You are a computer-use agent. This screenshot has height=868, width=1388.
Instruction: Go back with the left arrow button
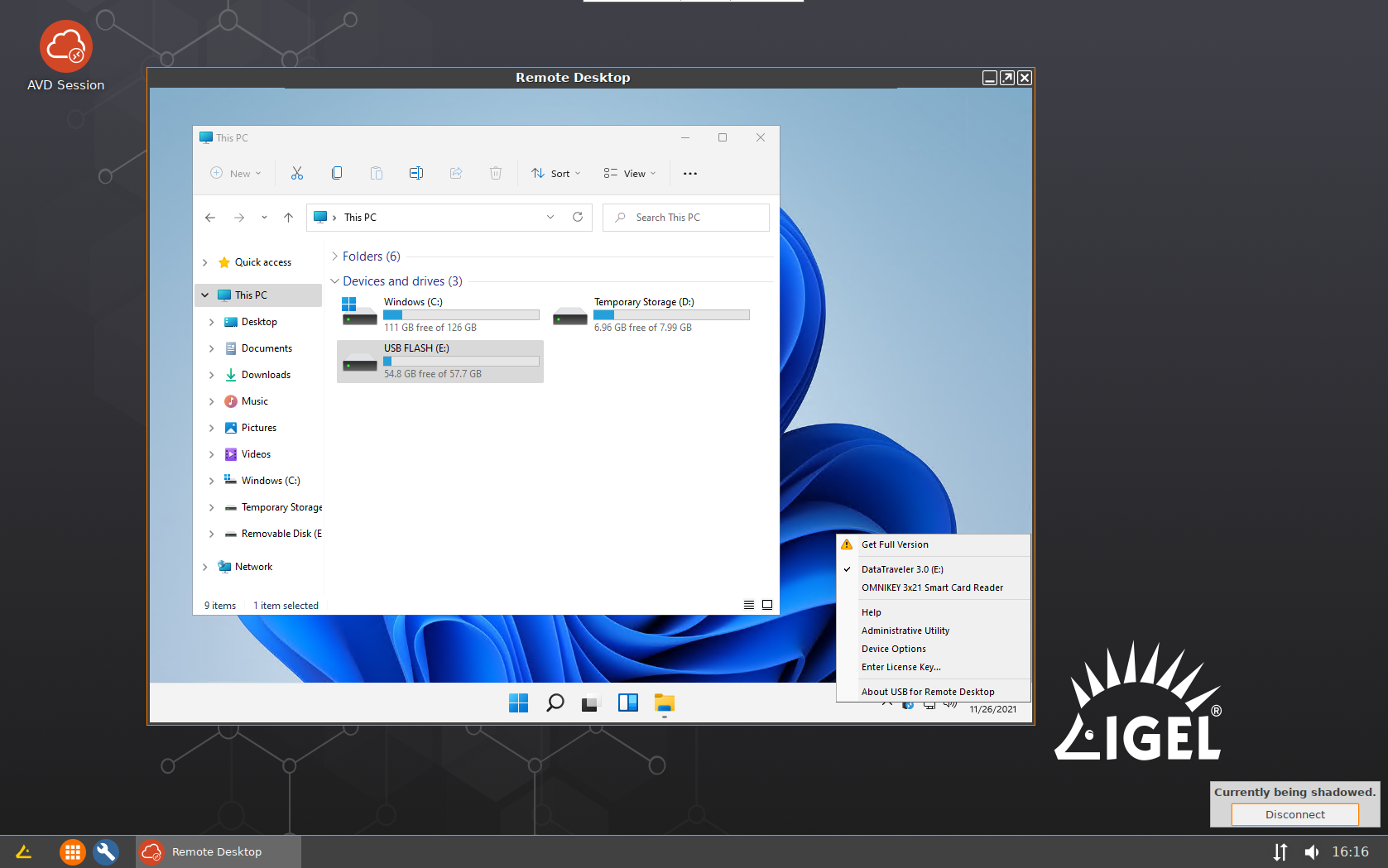(x=210, y=218)
